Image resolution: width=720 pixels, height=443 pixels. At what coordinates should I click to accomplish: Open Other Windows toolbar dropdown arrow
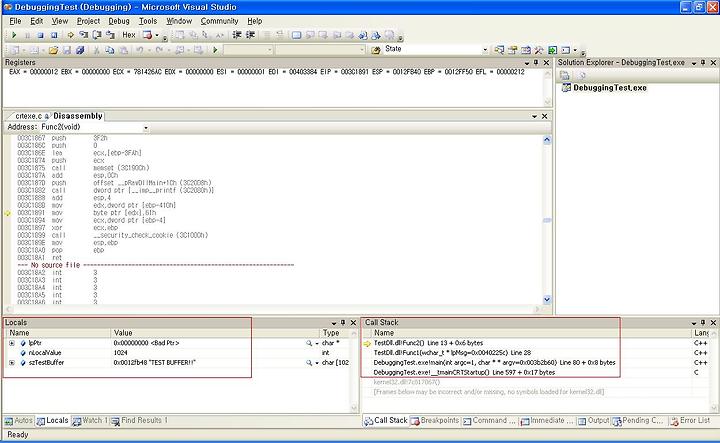coord(575,50)
